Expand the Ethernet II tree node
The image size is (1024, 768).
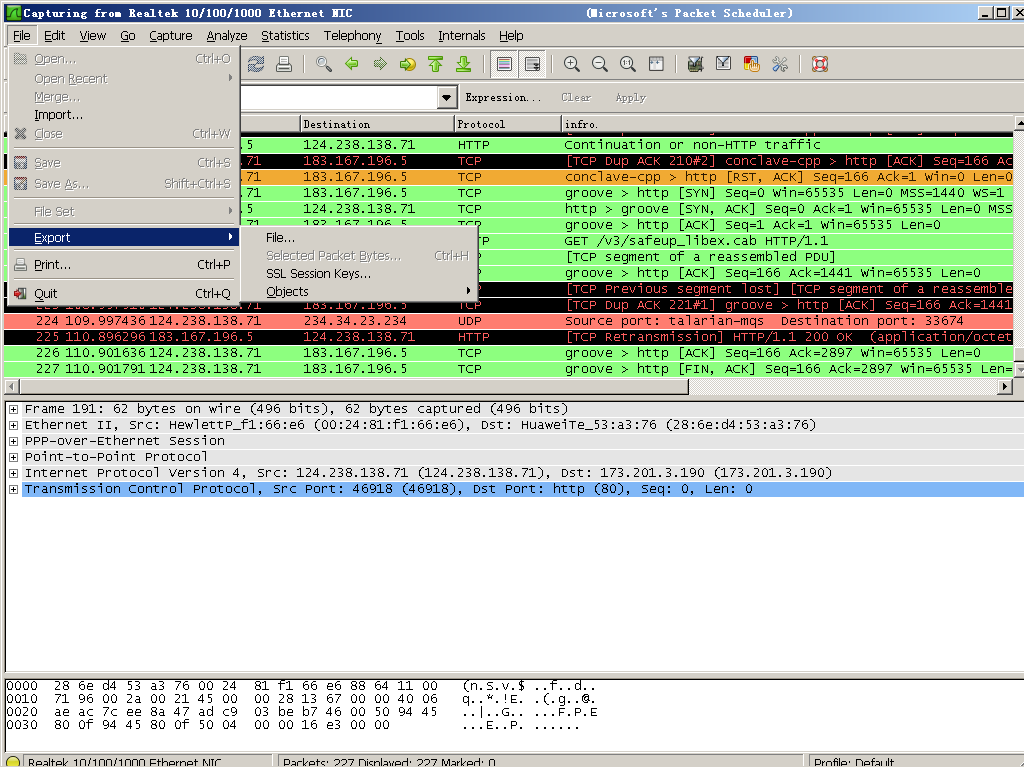[x=13, y=425]
